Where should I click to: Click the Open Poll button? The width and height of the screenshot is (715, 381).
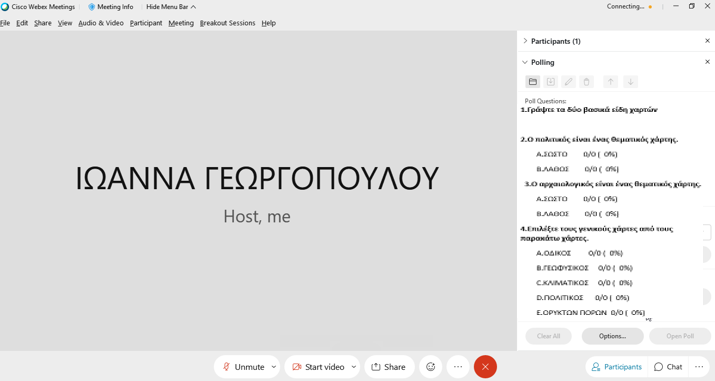click(680, 336)
